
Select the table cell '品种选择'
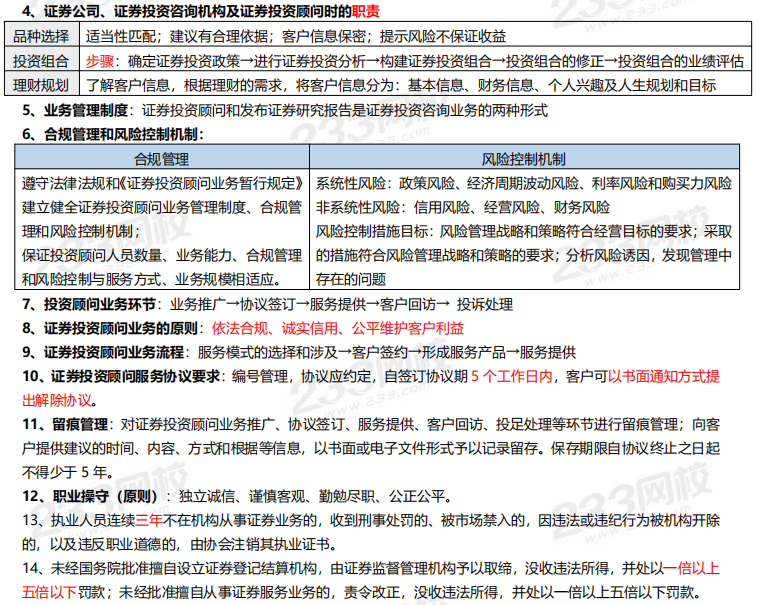click(x=41, y=36)
